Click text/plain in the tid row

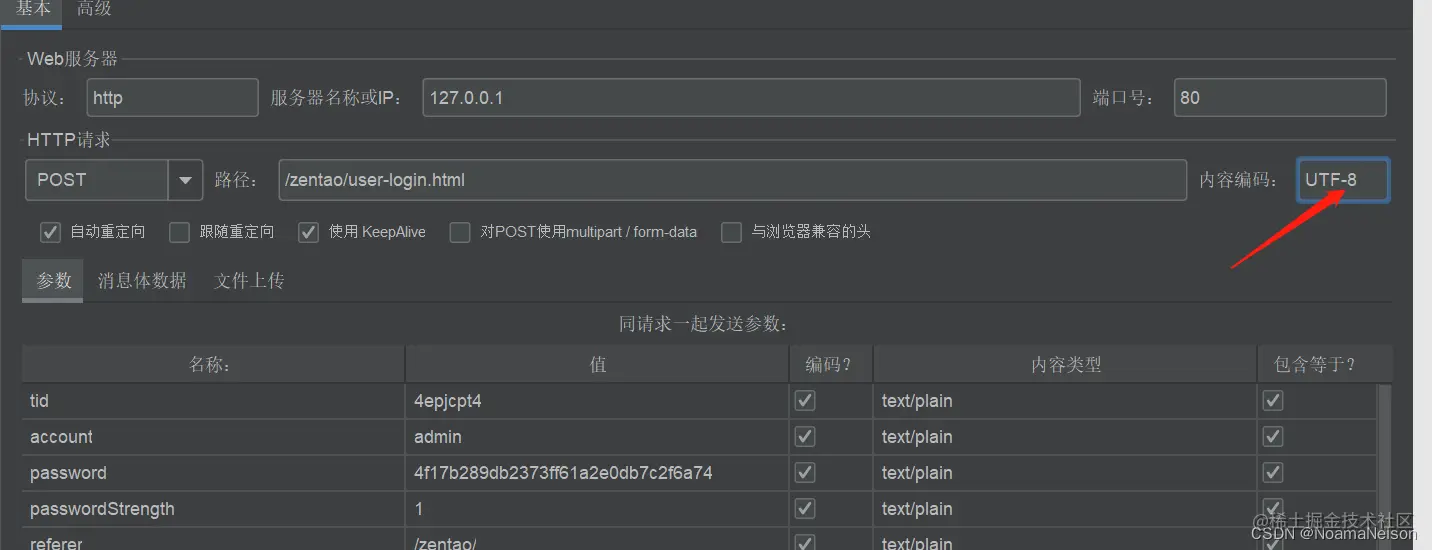(x=1065, y=401)
